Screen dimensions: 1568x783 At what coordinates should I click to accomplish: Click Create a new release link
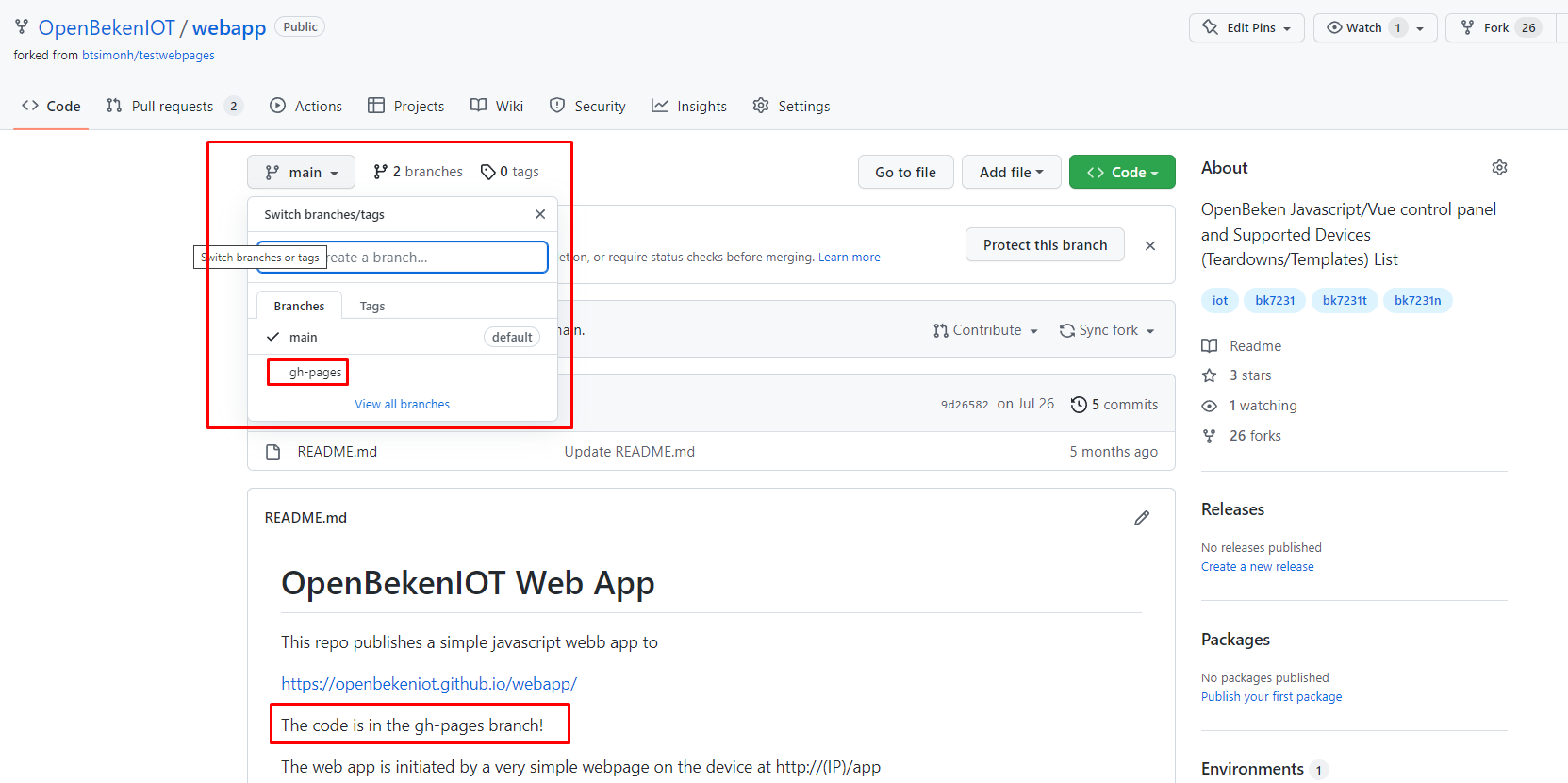point(1257,566)
